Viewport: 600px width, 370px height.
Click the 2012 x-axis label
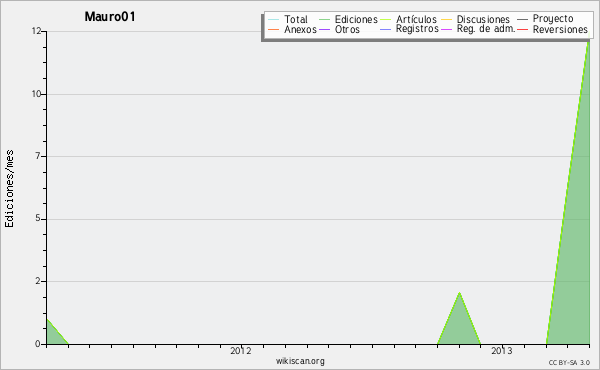[241, 350]
